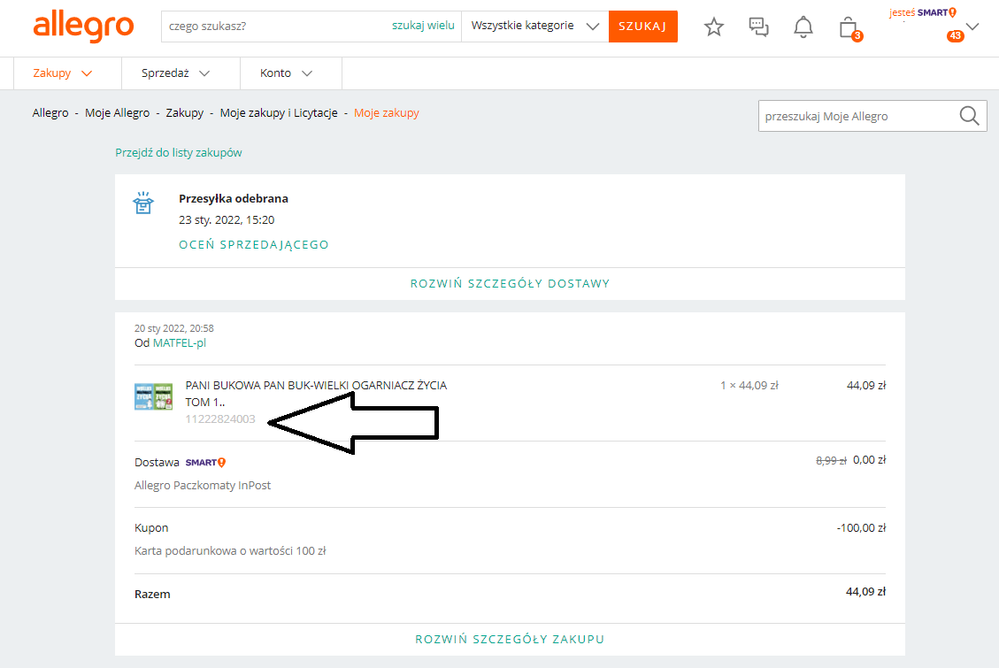Expand the Zakupy menu
The width and height of the screenshot is (999, 668).
[62, 73]
